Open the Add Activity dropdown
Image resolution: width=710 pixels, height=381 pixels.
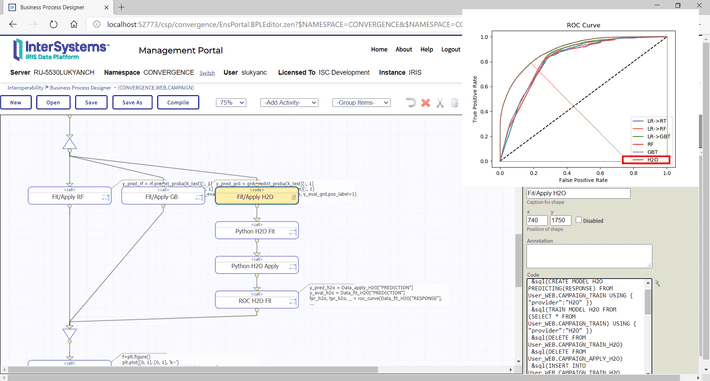click(x=289, y=103)
